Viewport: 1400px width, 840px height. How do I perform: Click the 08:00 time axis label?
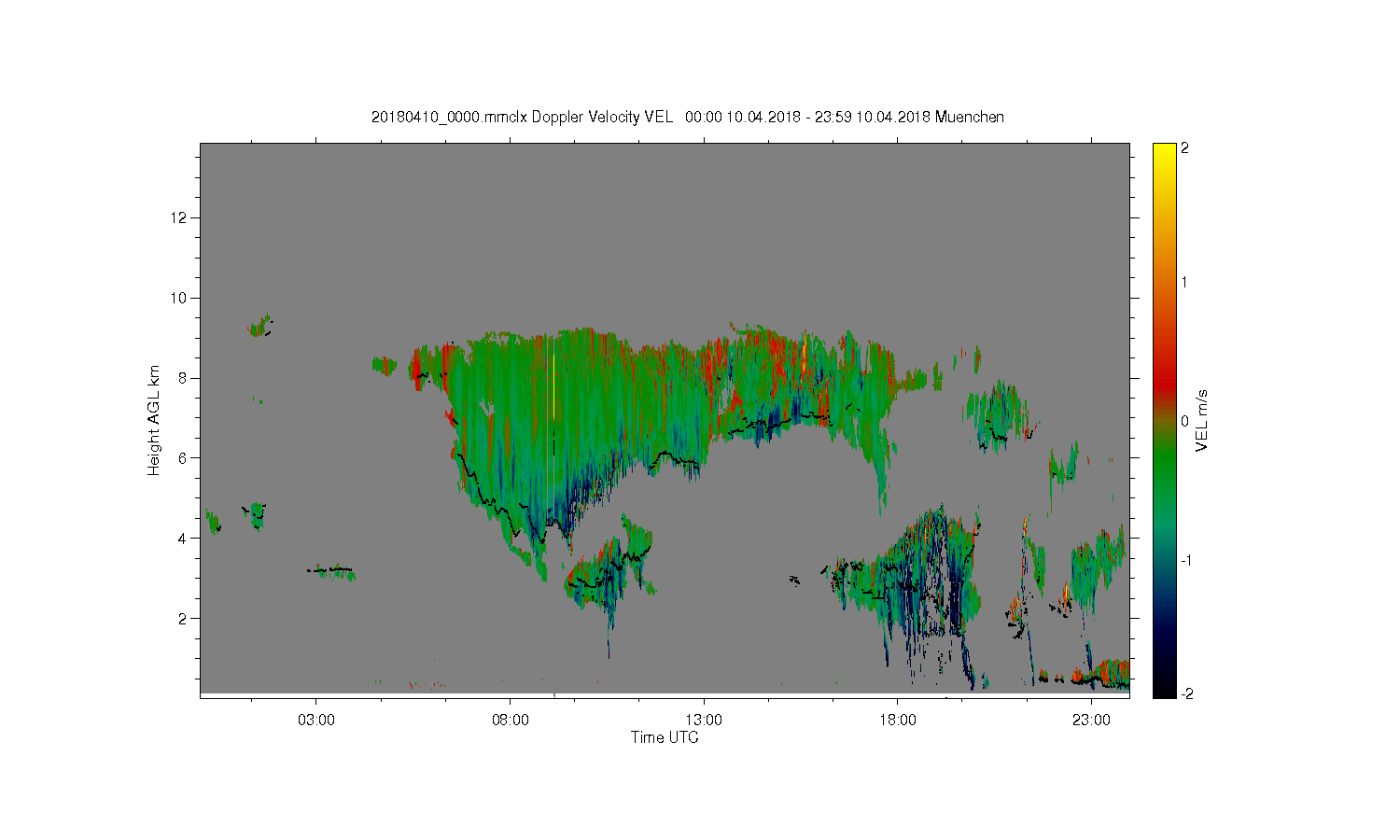[510, 721]
